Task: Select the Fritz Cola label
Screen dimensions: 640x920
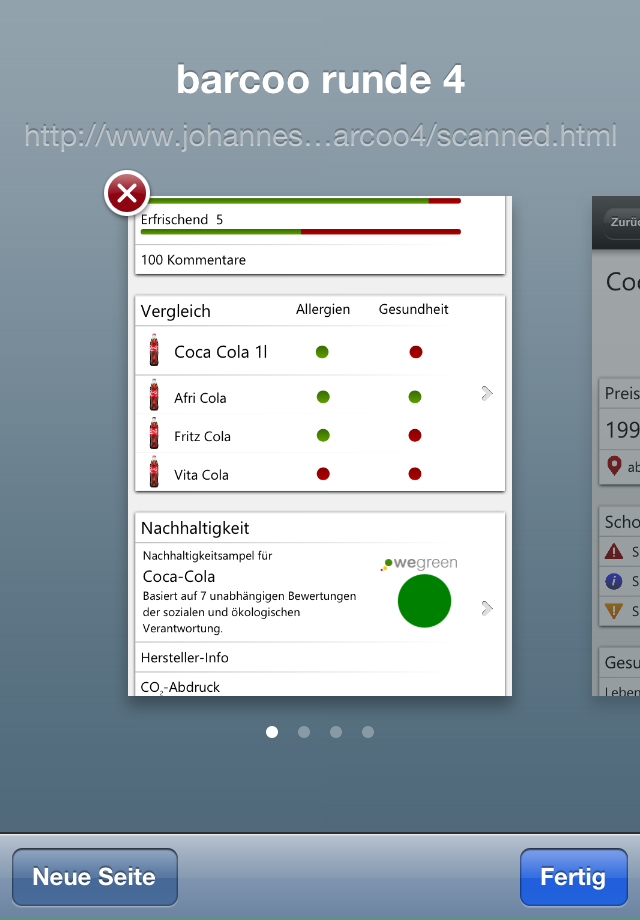Action: click(x=202, y=437)
